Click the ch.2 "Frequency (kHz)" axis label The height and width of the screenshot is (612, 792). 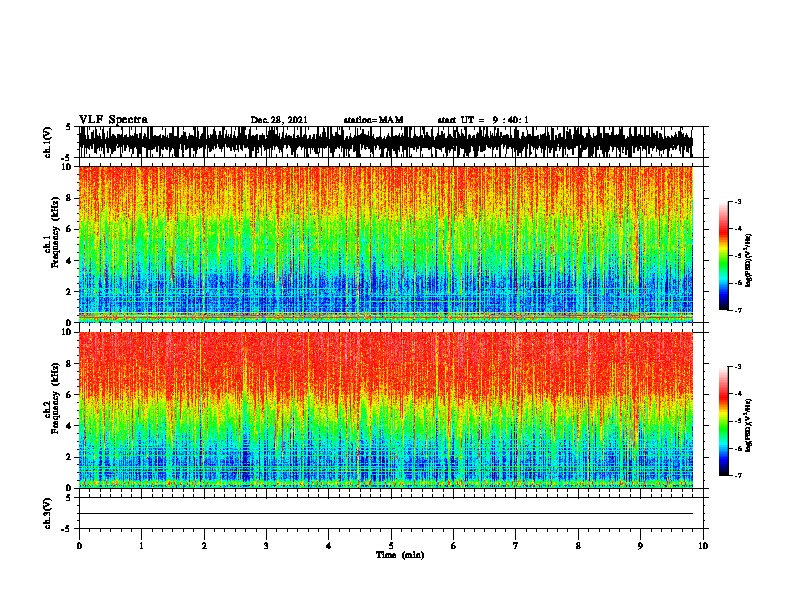[x=55, y=398]
